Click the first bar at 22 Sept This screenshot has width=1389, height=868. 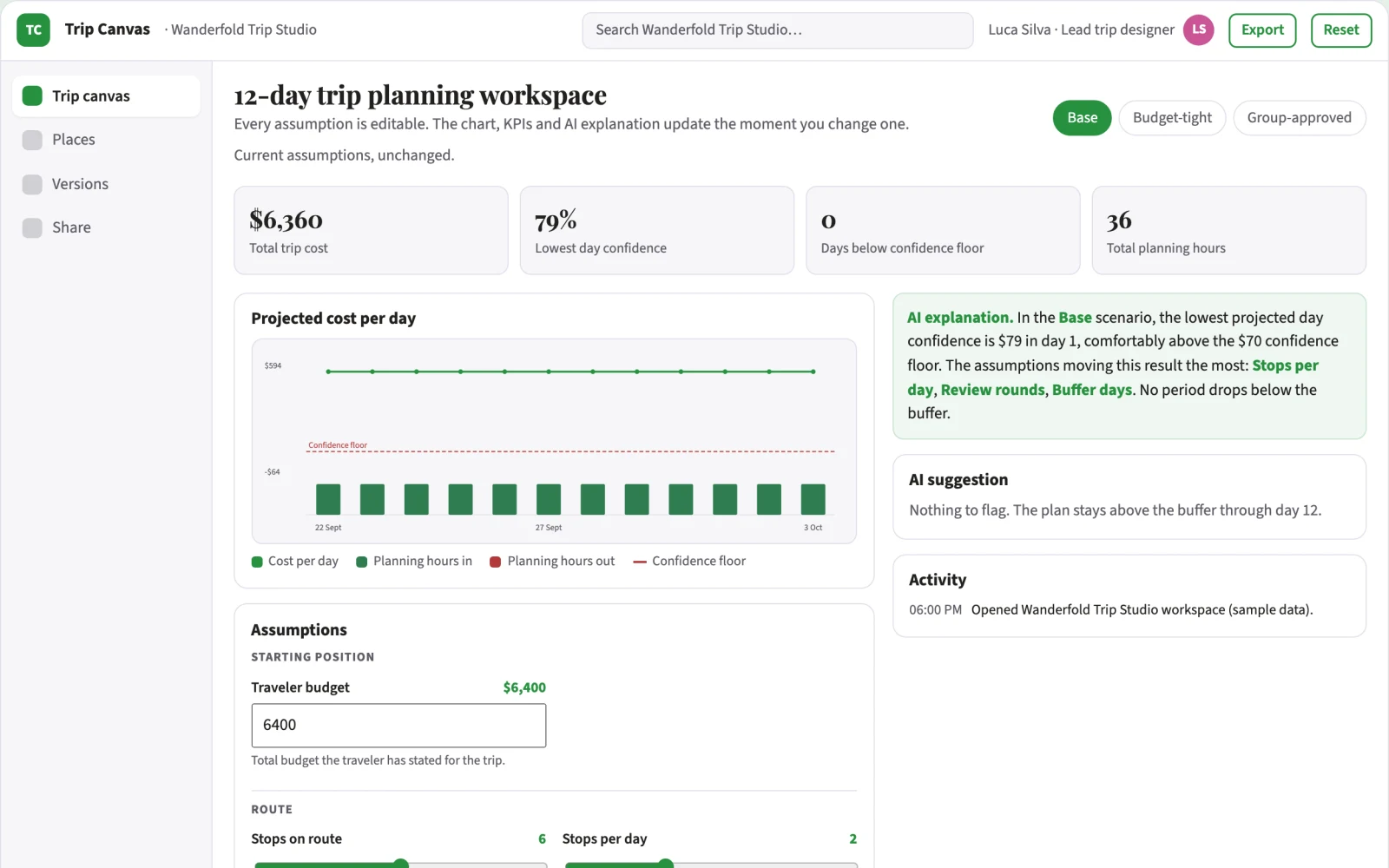click(x=328, y=499)
